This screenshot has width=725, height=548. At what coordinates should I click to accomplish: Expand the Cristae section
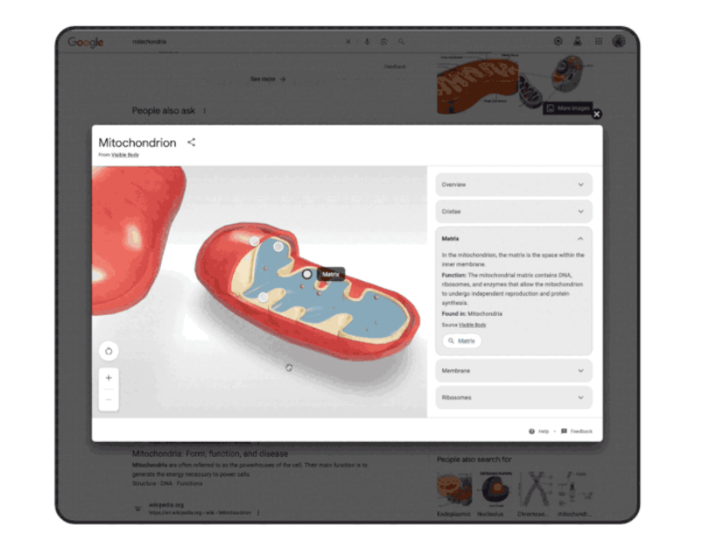click(x=514, y=211)
